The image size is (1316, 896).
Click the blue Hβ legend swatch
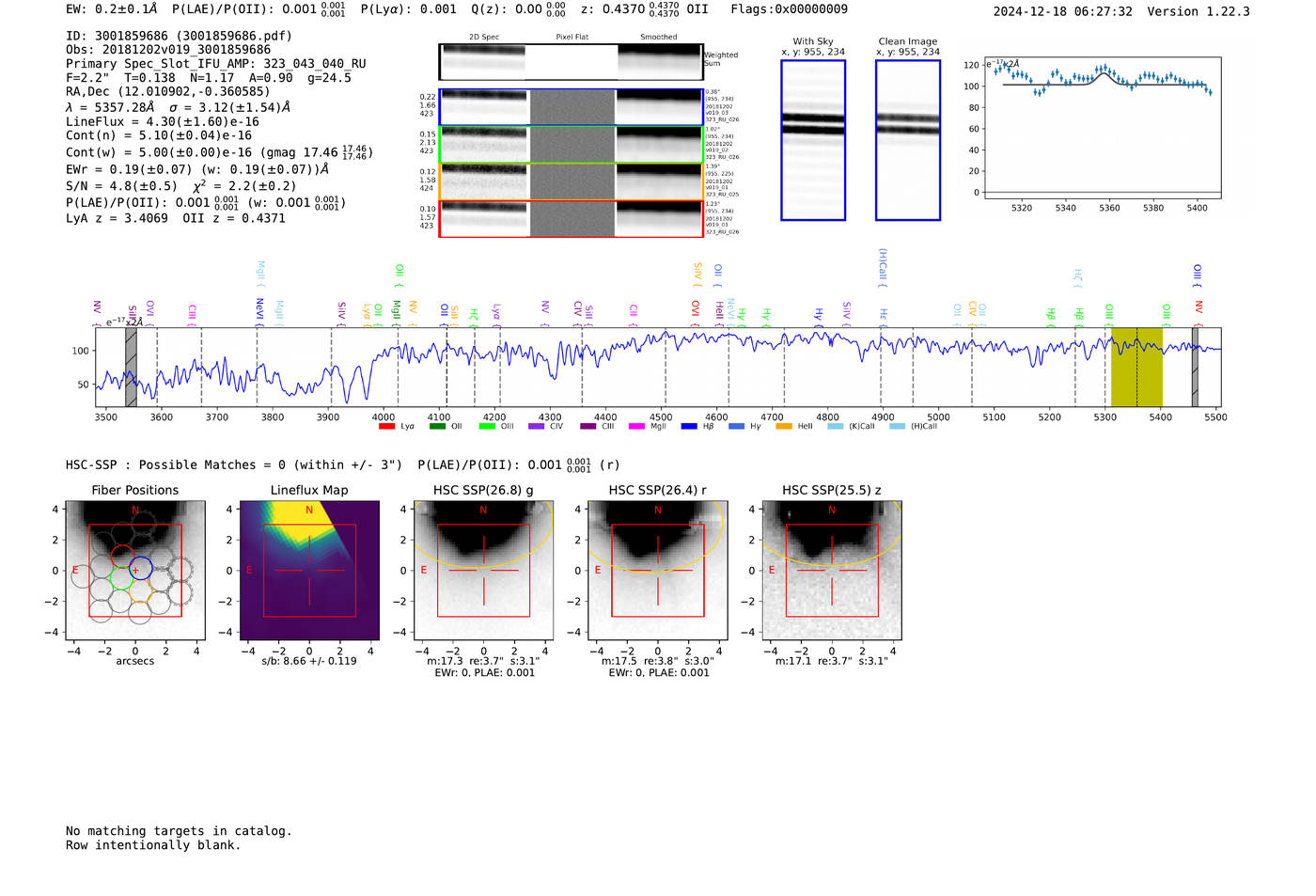point(689,427)
